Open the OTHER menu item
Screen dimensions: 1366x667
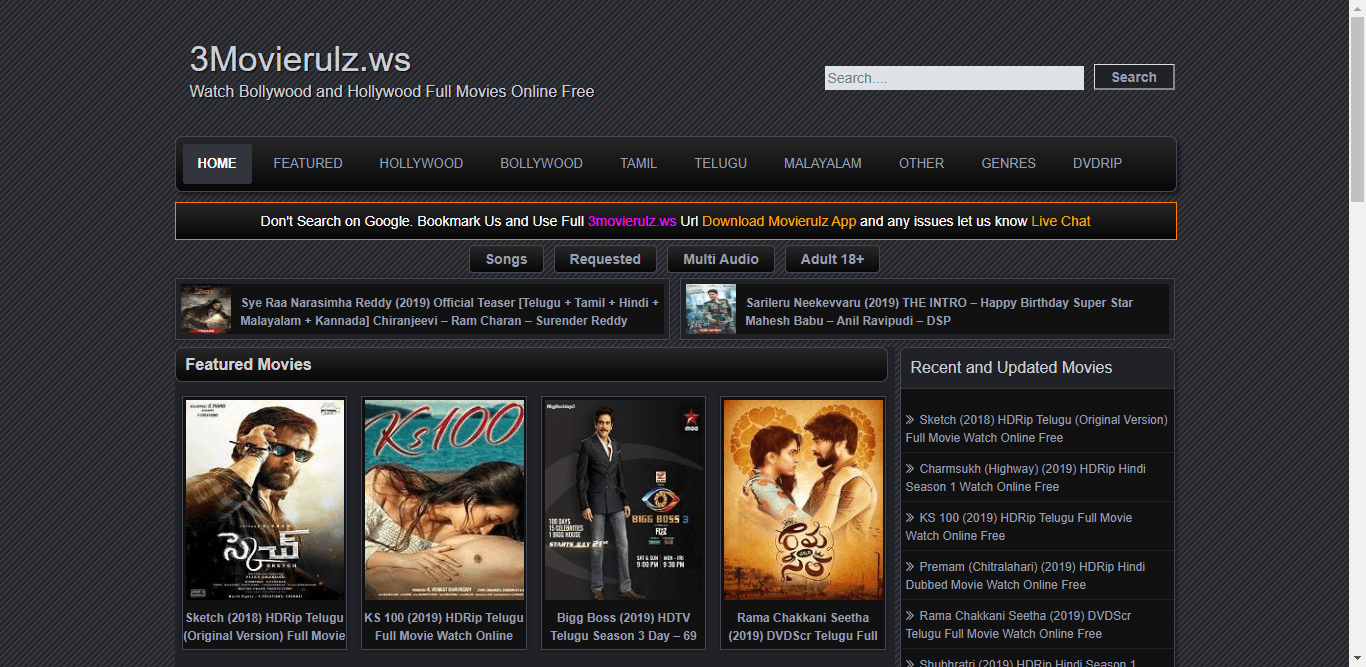coord(921,163)
